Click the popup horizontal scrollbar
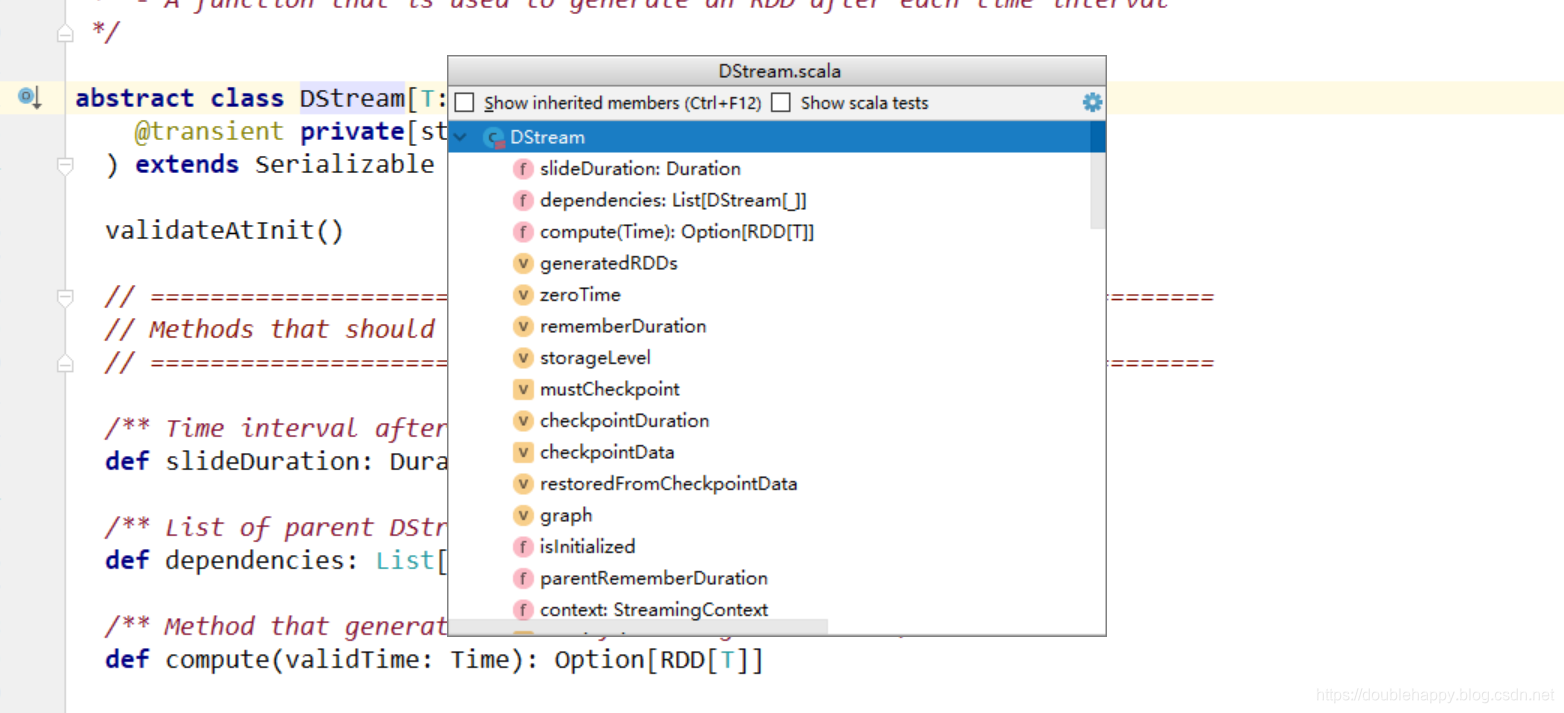The width and height of the screenshot is (1564, 713). coord(638,627)
